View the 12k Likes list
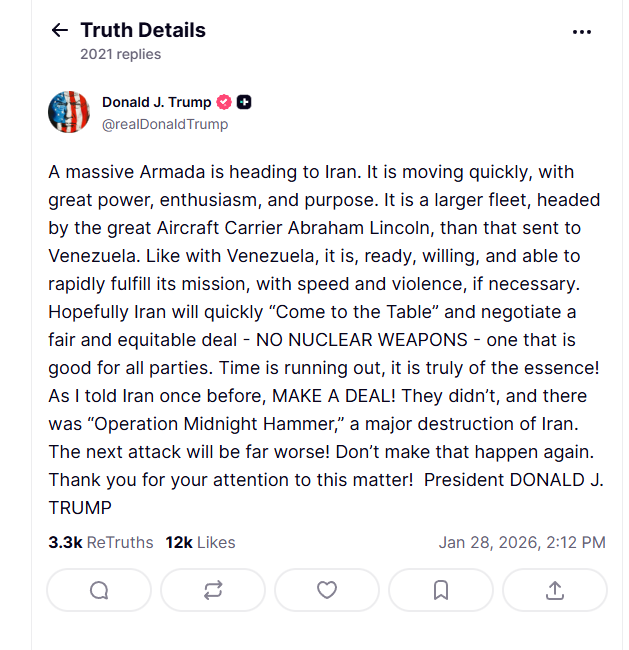 pos(201,543)
